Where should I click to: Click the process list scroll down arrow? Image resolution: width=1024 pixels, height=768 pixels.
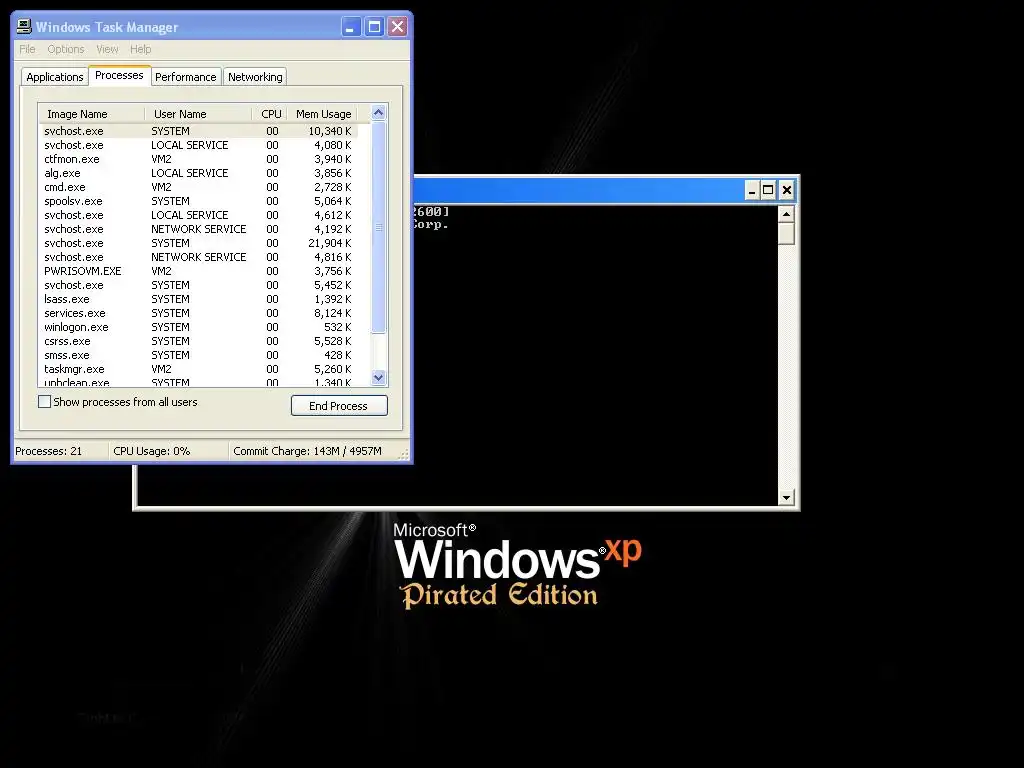coord(378,377)
